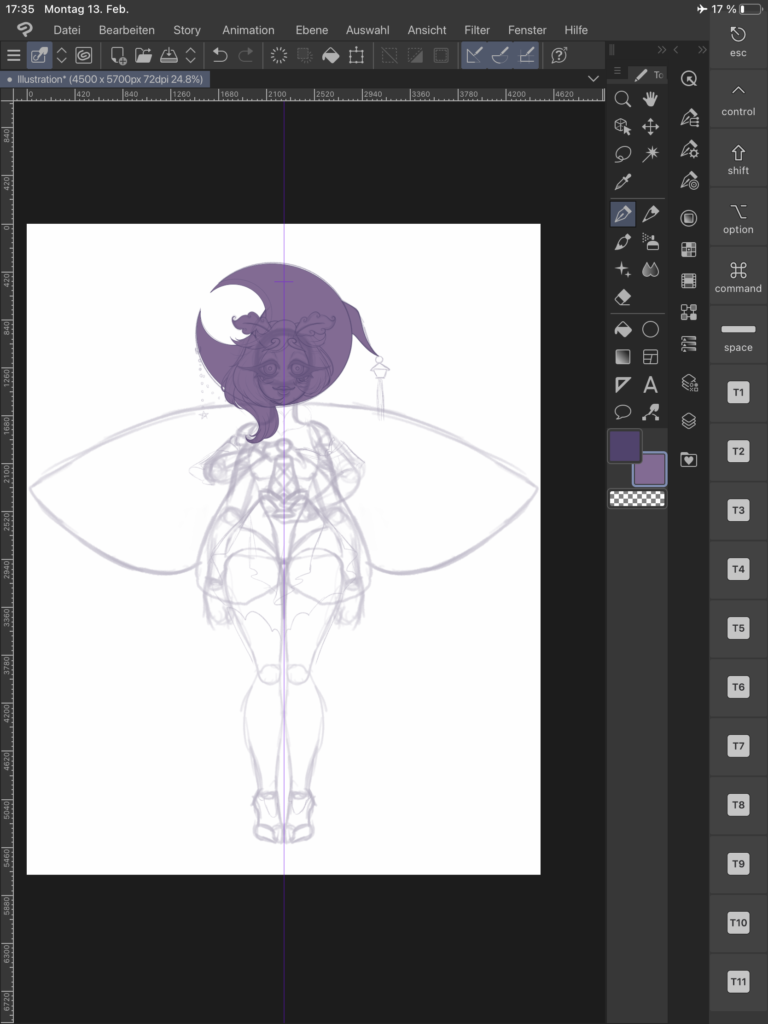
Task: Toggle the shift modifier key
Action: [738, 159]
